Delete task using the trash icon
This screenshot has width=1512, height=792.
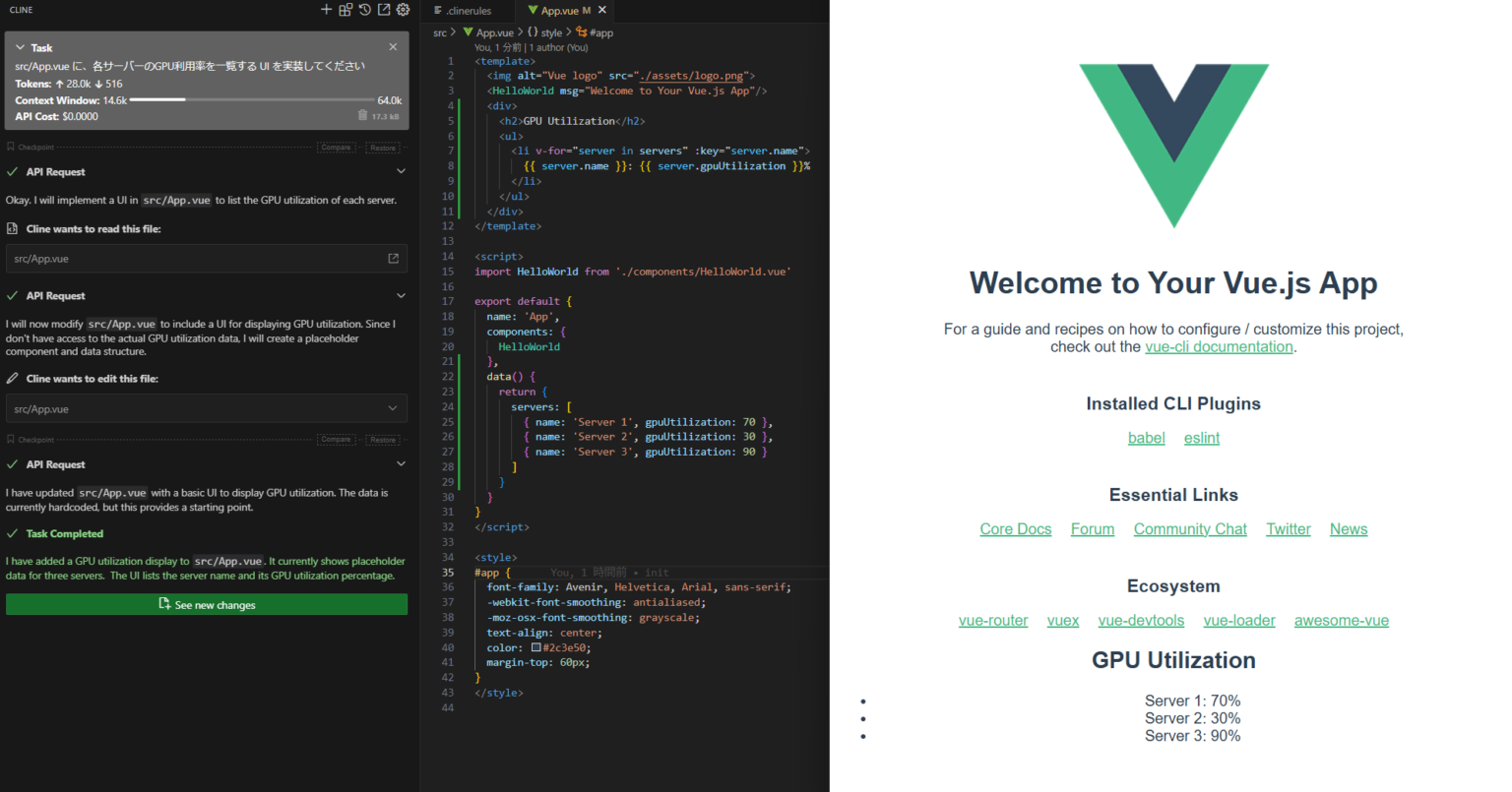pos(362,115)
